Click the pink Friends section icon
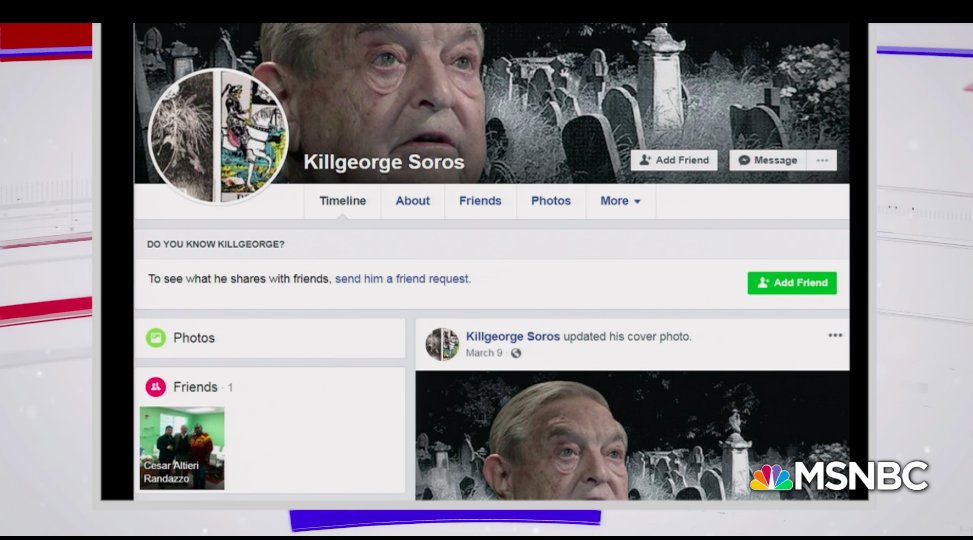This screenshot has height=540, width=973. click(156, 387)
